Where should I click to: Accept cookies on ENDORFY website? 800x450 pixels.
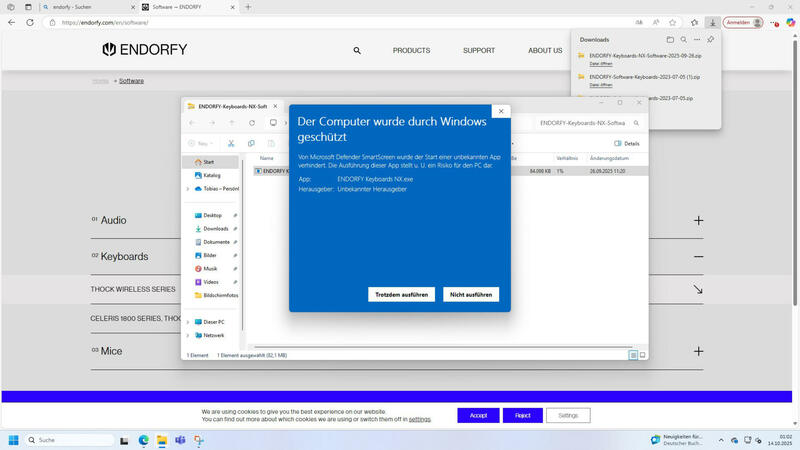click(x=478, y=415)
